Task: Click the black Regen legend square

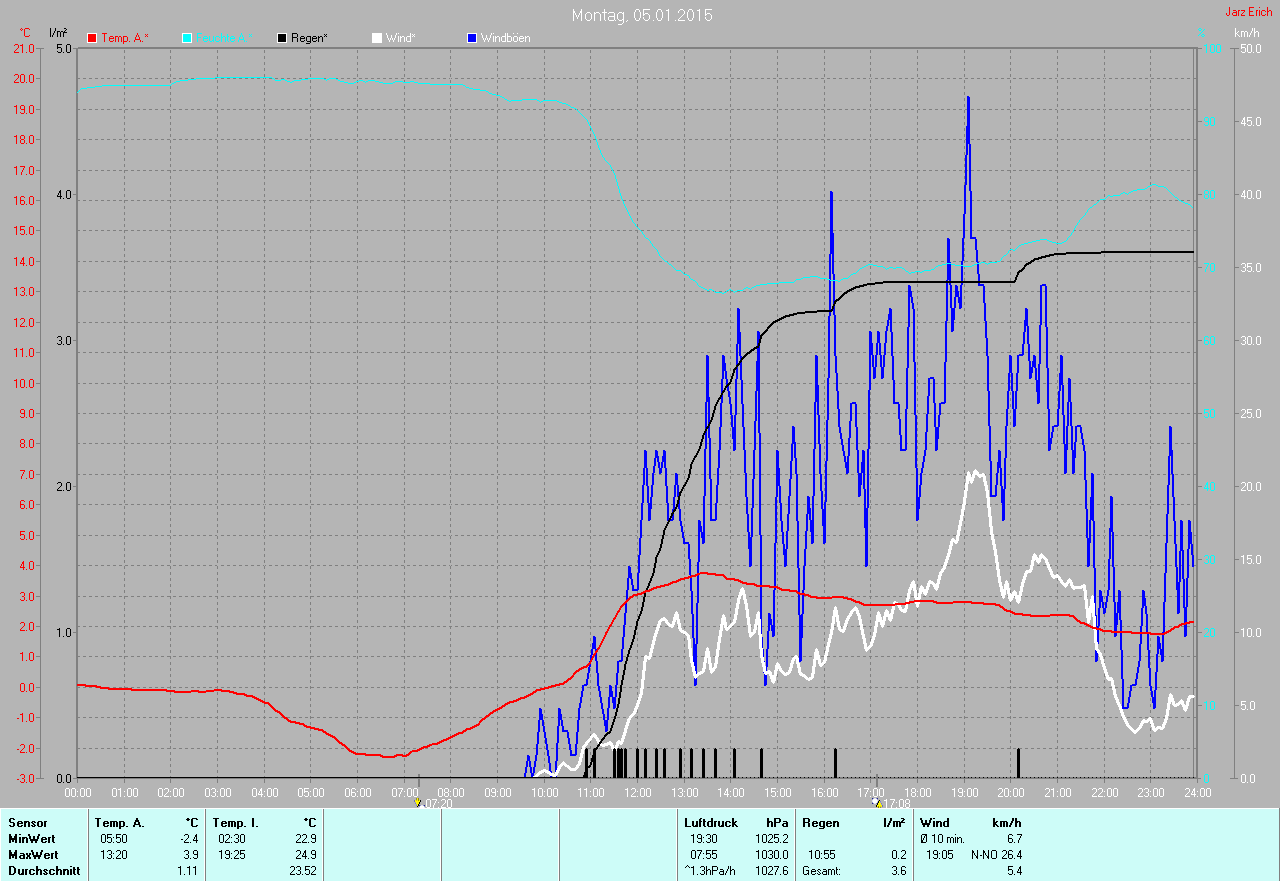Action: [282, 38]
